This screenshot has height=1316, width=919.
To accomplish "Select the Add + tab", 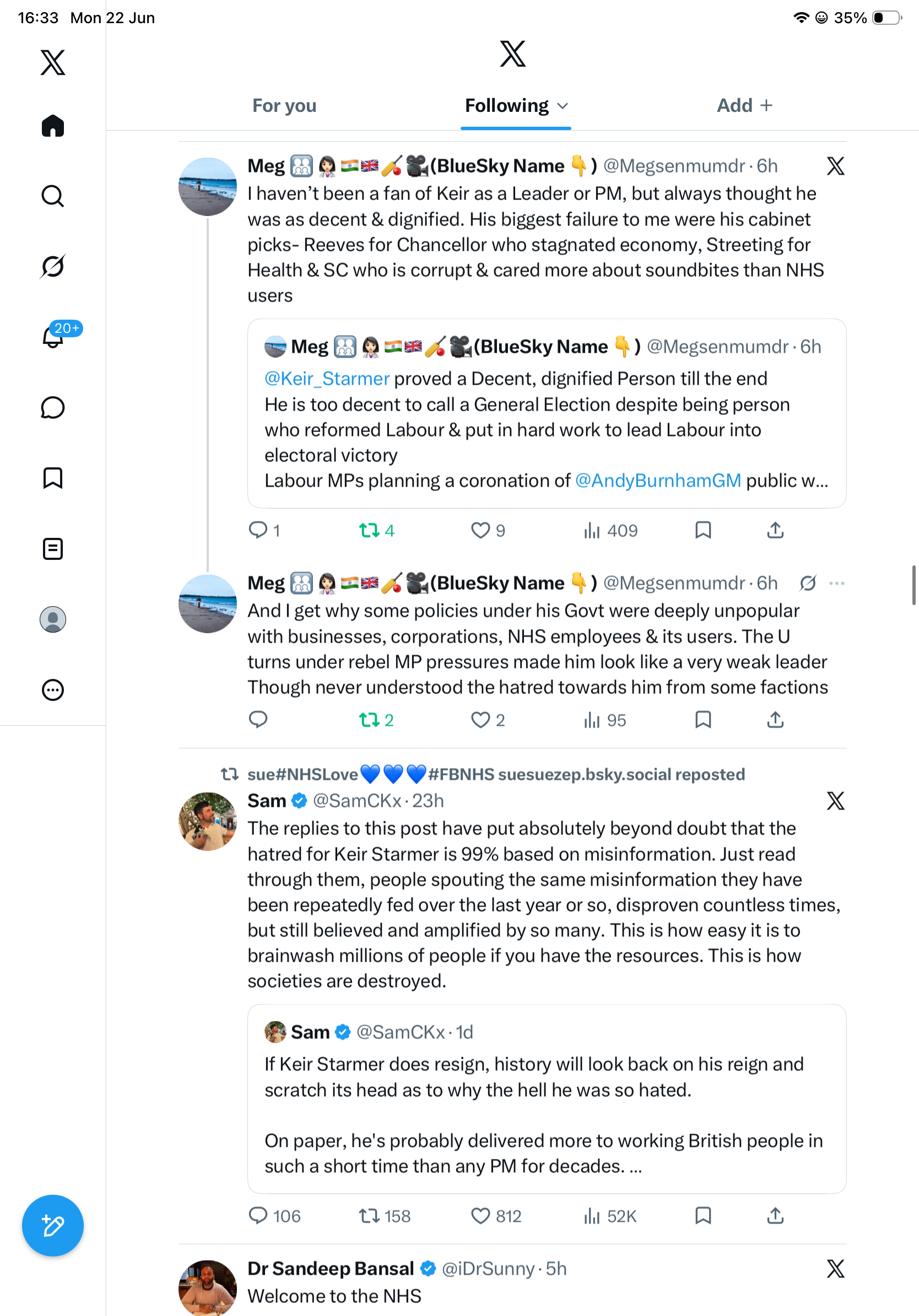I will 745,105.
